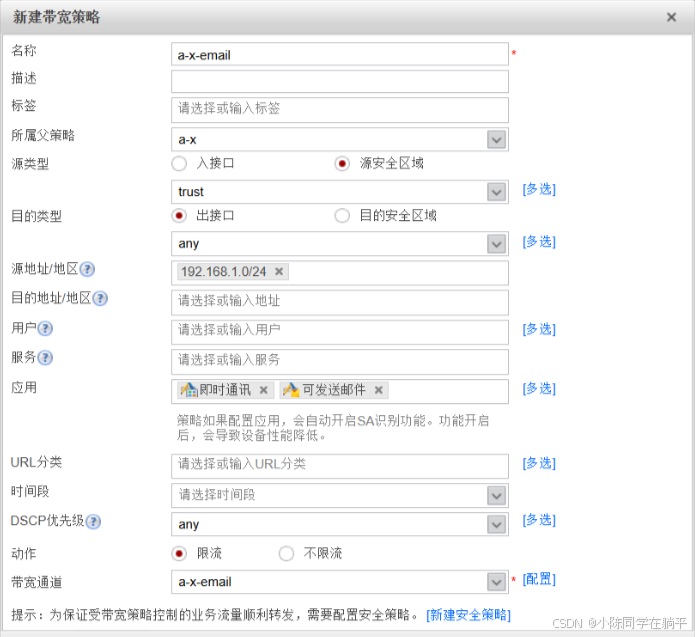Click the 服务 input field
The height and width of the screenshot is (637, 695).
(340, 362)
